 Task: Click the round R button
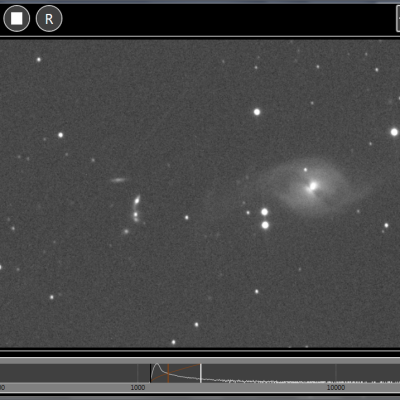(x=49, y=18)
